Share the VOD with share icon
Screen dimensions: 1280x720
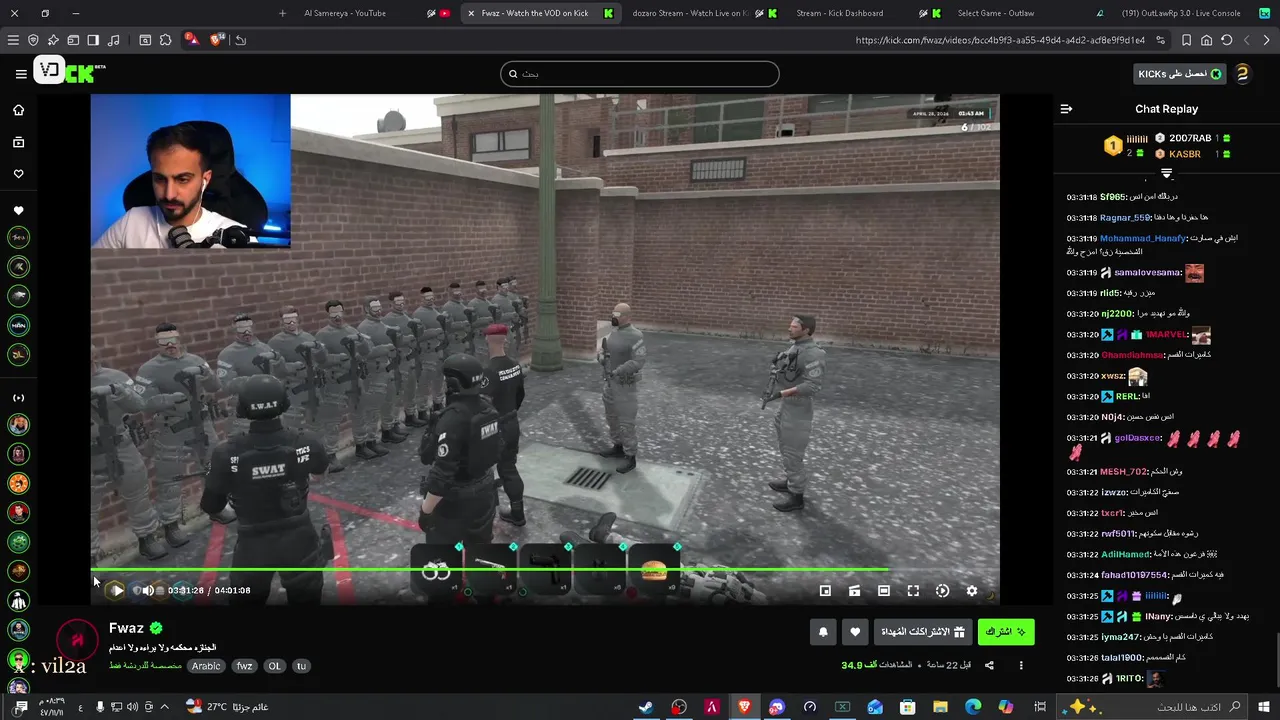989,665
